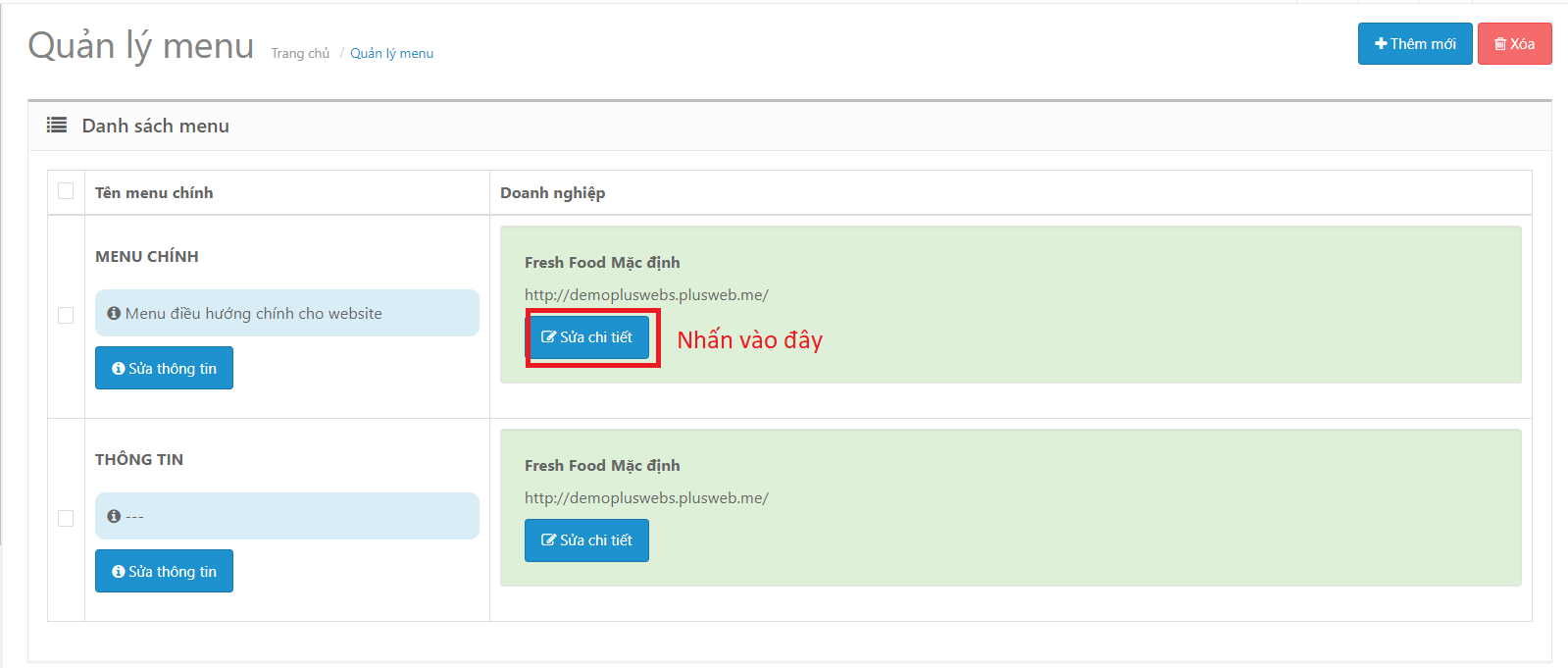Click the Danh sách menu panel title
Image resolution: width=1568 pixels, height=668 pixels.
point(155,126)
